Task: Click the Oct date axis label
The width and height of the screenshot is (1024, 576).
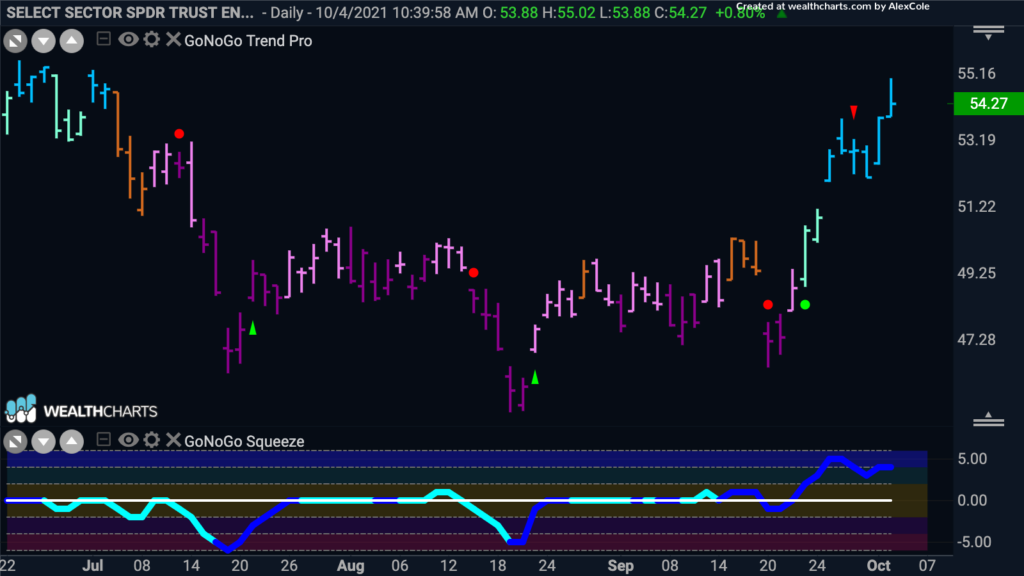Action: 878,566
